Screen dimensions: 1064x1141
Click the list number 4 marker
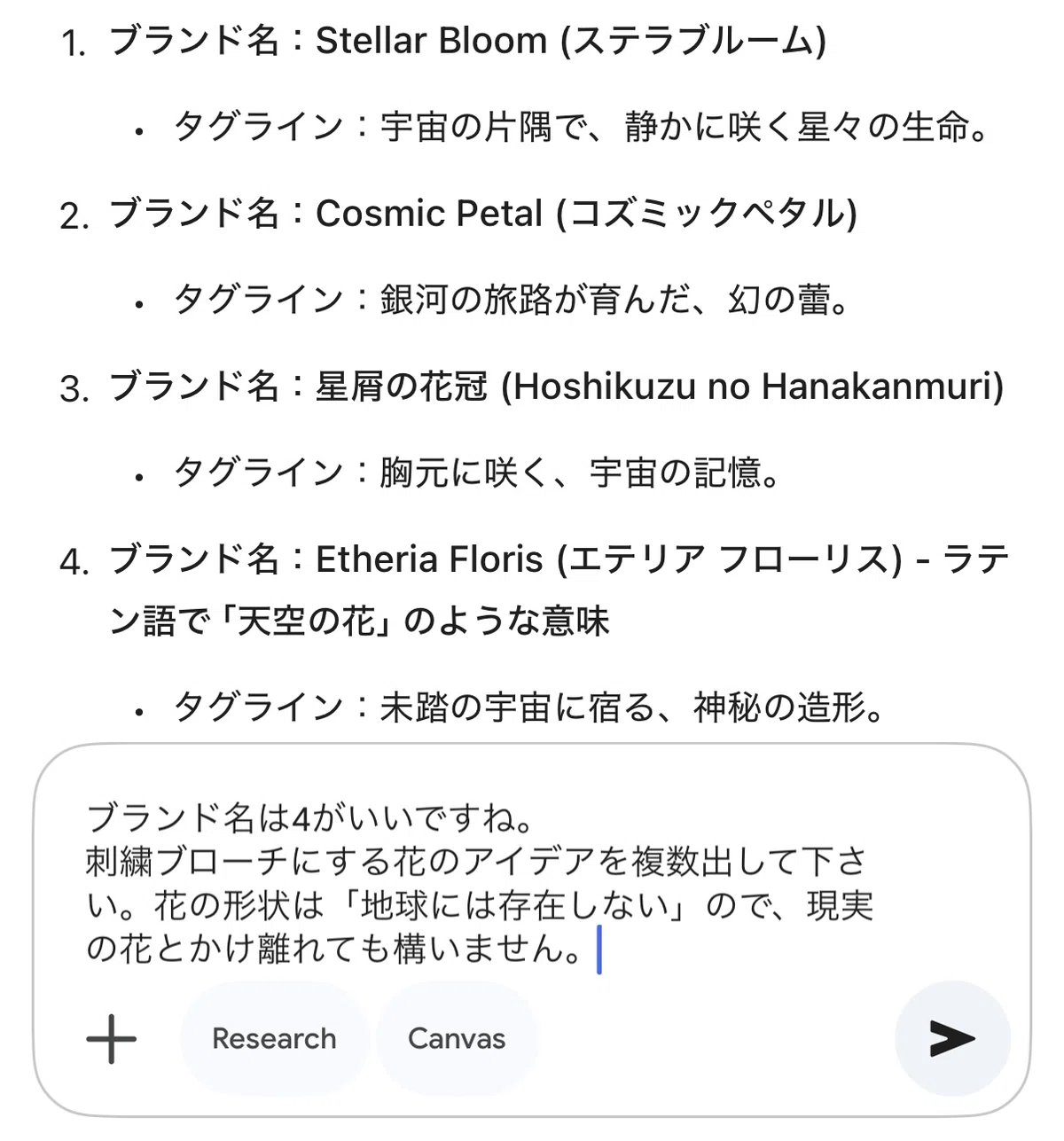tap(74, 561)
